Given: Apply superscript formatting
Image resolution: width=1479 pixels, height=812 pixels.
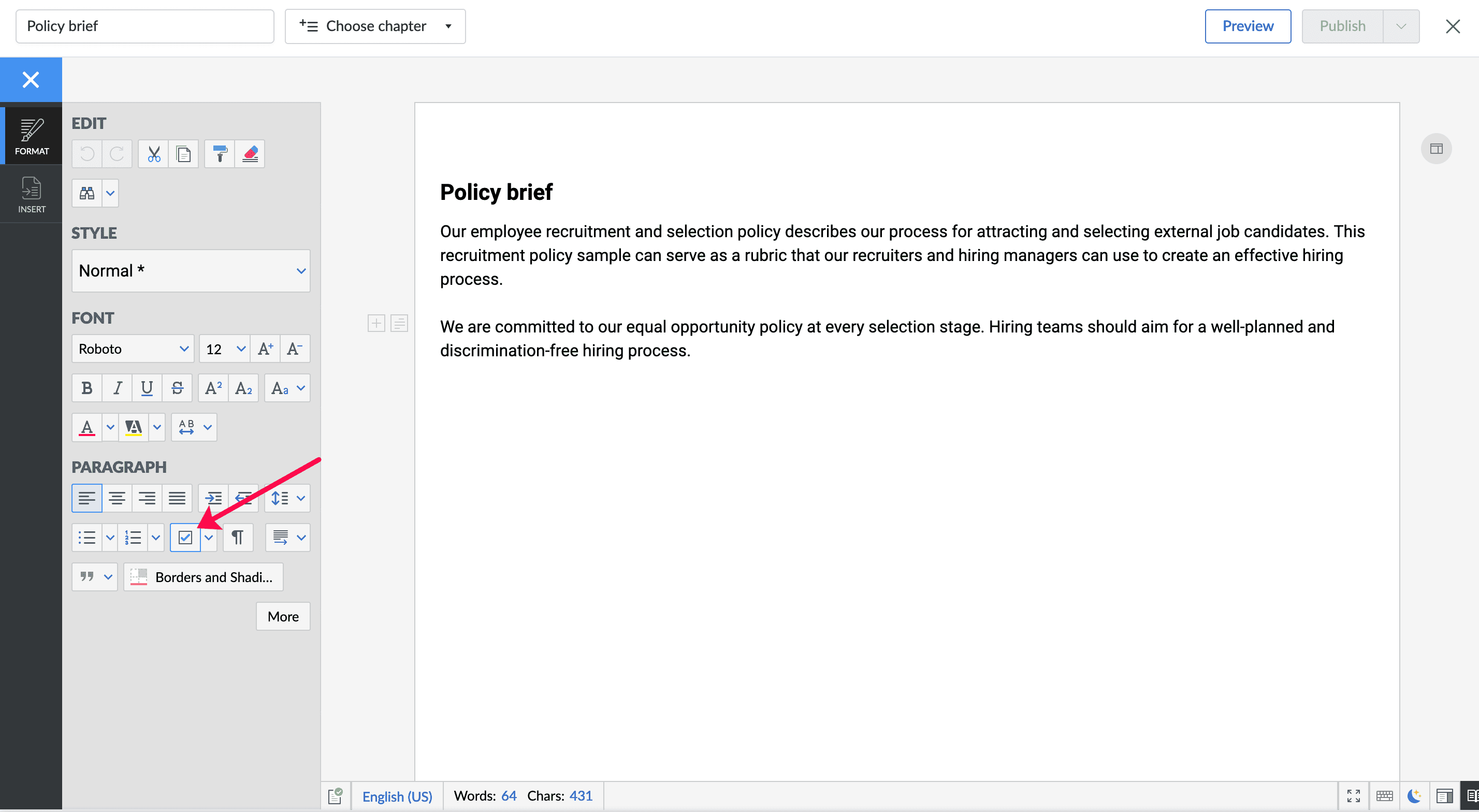Looking at the screenshot, I should pos(213,388).
